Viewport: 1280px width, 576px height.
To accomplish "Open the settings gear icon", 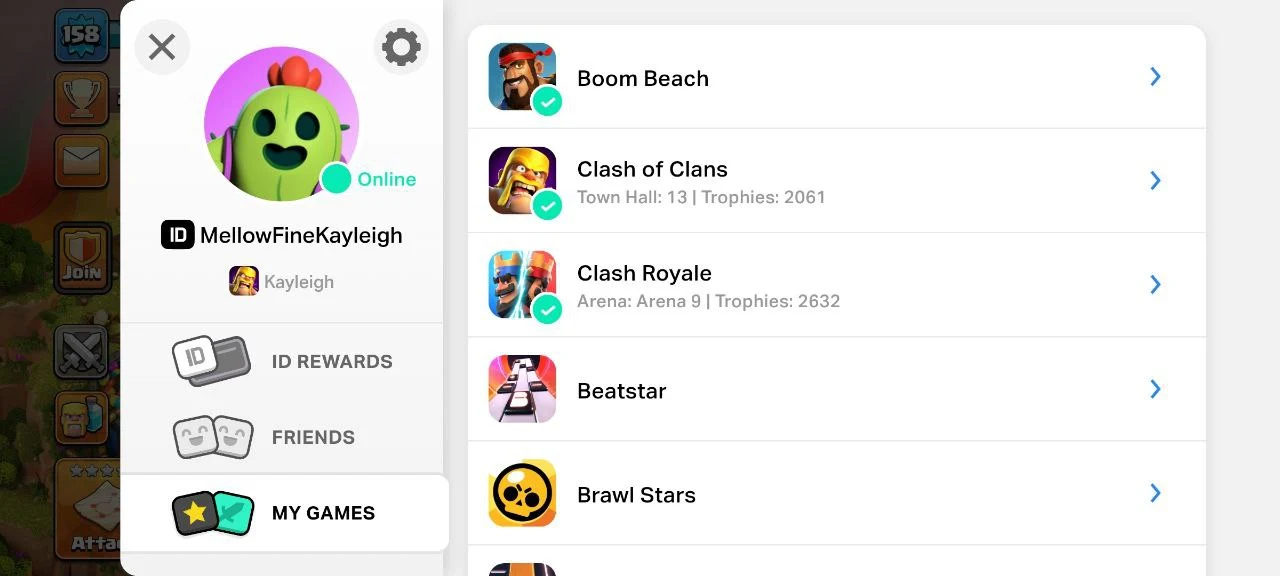I will [401, 47].
